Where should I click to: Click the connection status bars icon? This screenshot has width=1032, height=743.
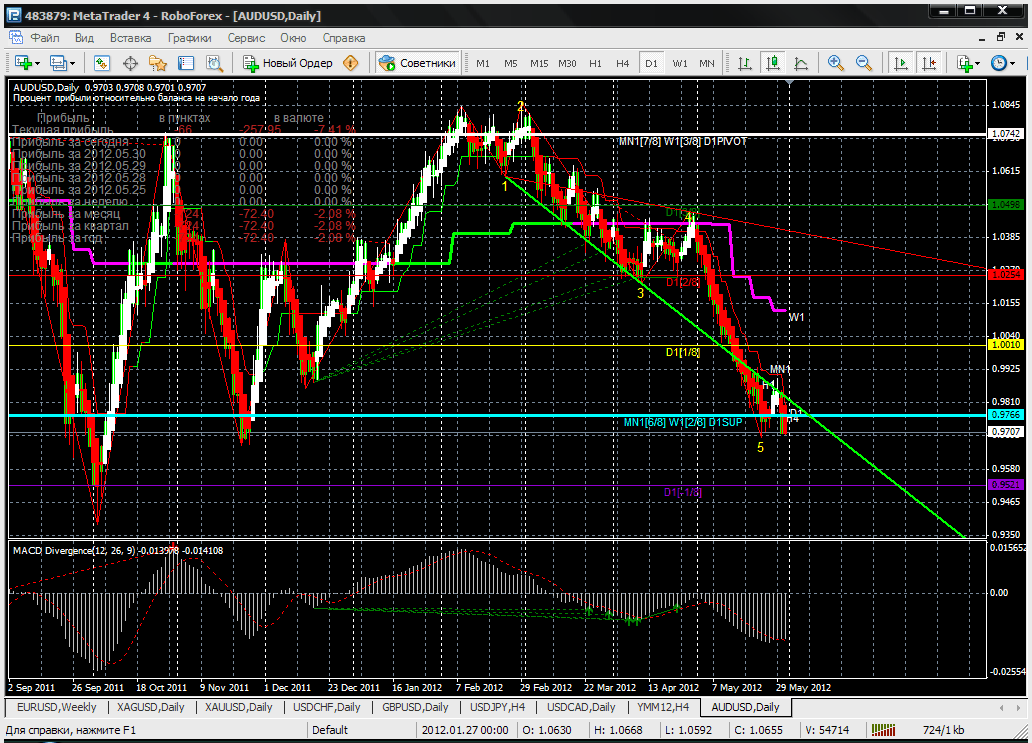(883, 730)
